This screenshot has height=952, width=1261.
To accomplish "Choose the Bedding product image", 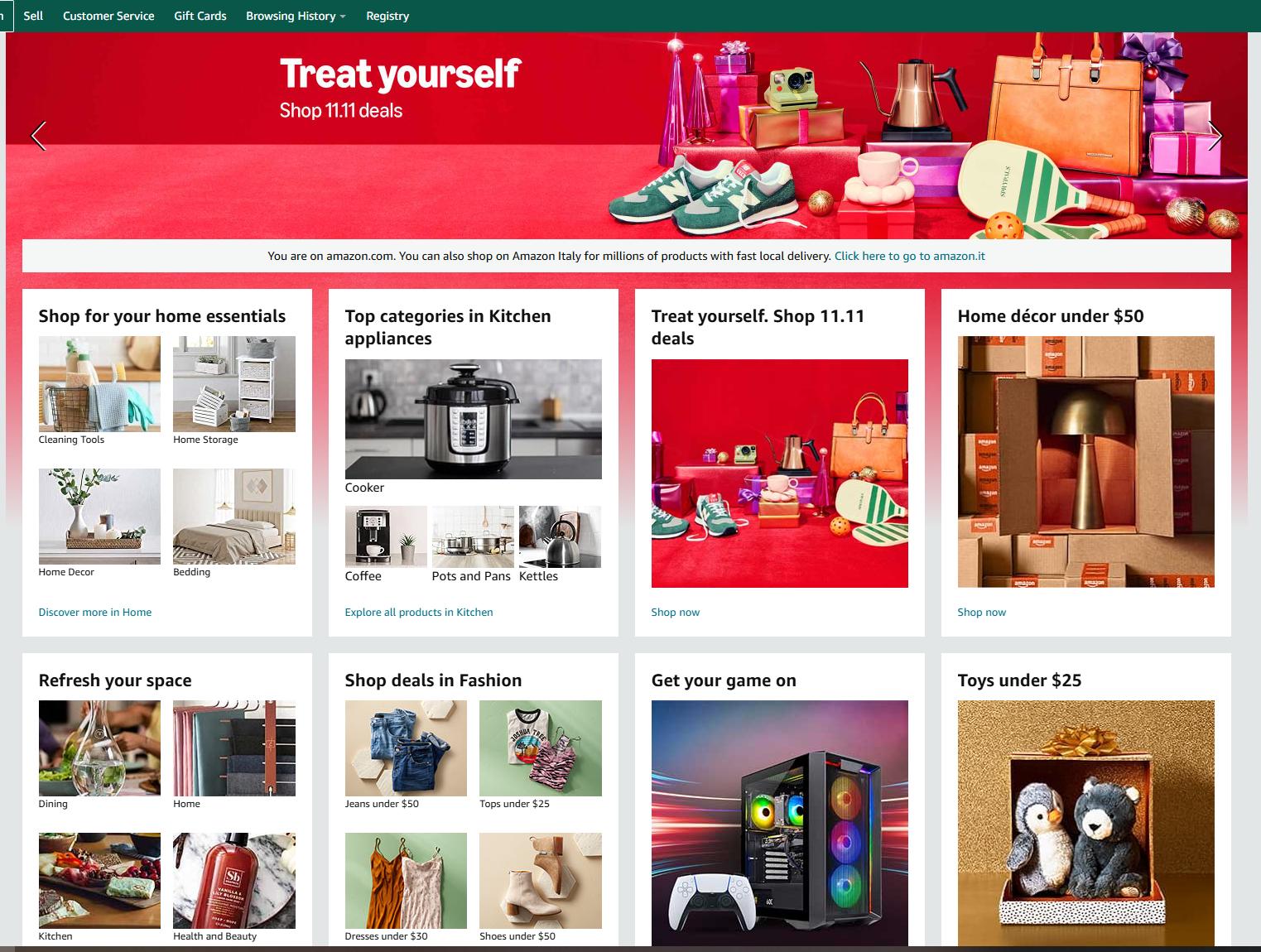I will click(x=234, y=517).
